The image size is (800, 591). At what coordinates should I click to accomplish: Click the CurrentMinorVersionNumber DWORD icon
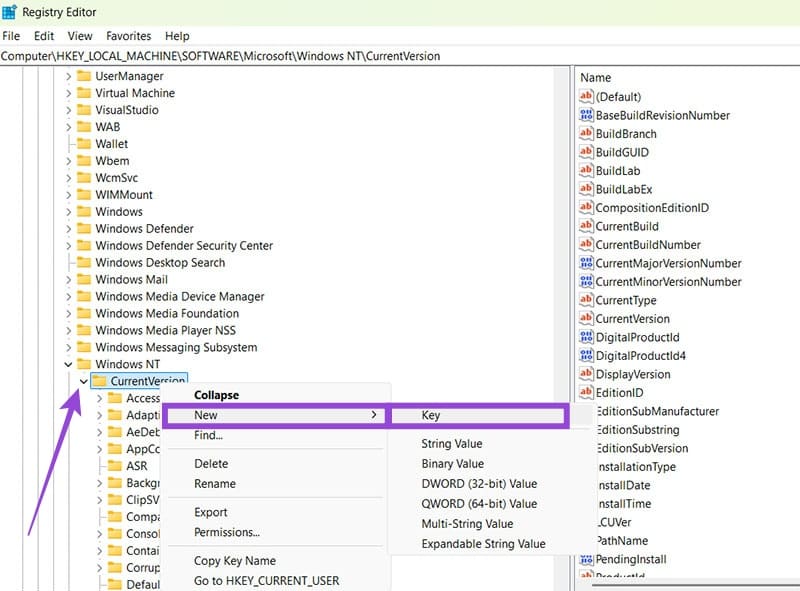[x=586, y=281]
